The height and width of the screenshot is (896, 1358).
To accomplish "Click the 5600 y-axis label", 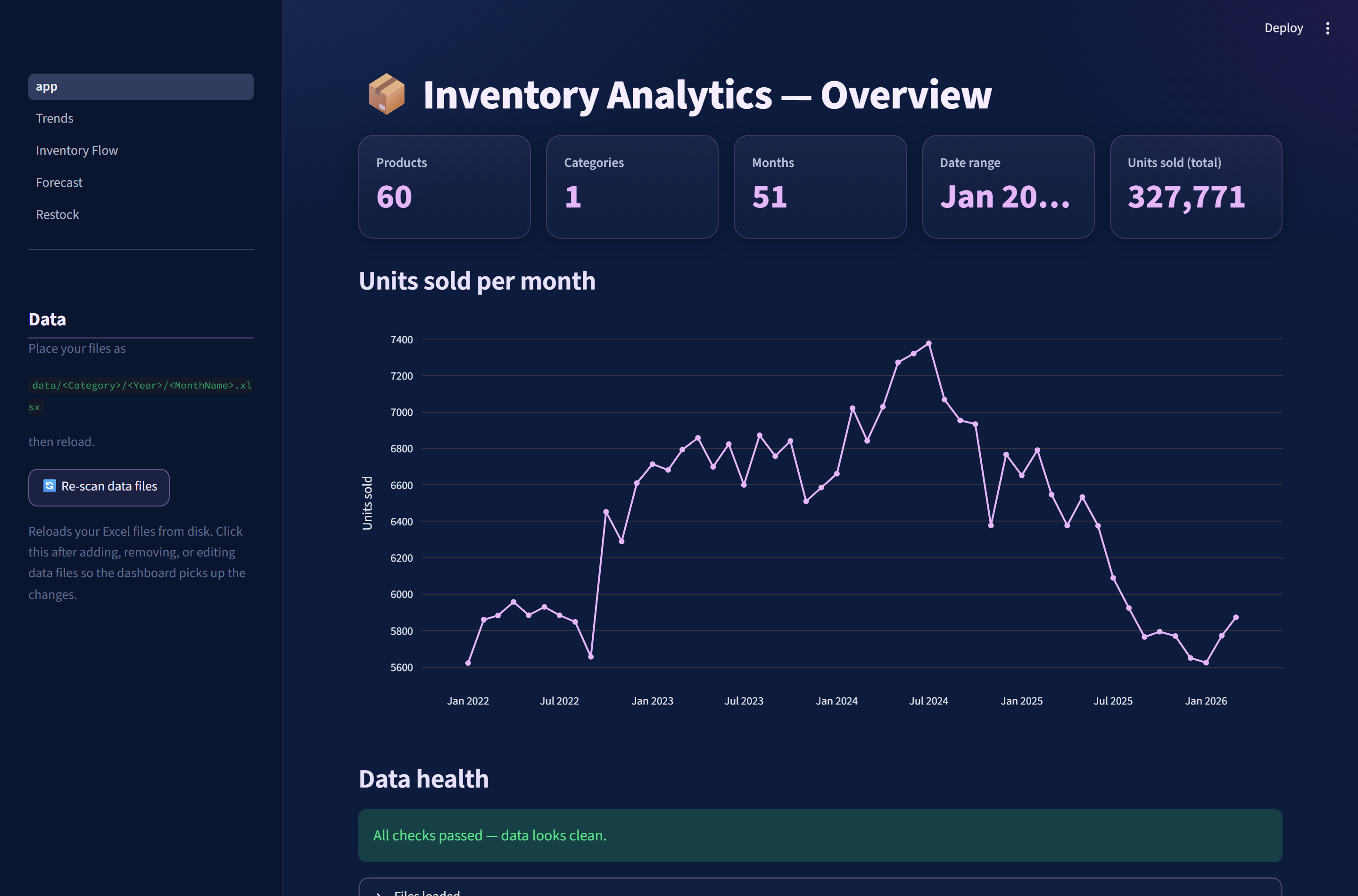I will (401, 667).
